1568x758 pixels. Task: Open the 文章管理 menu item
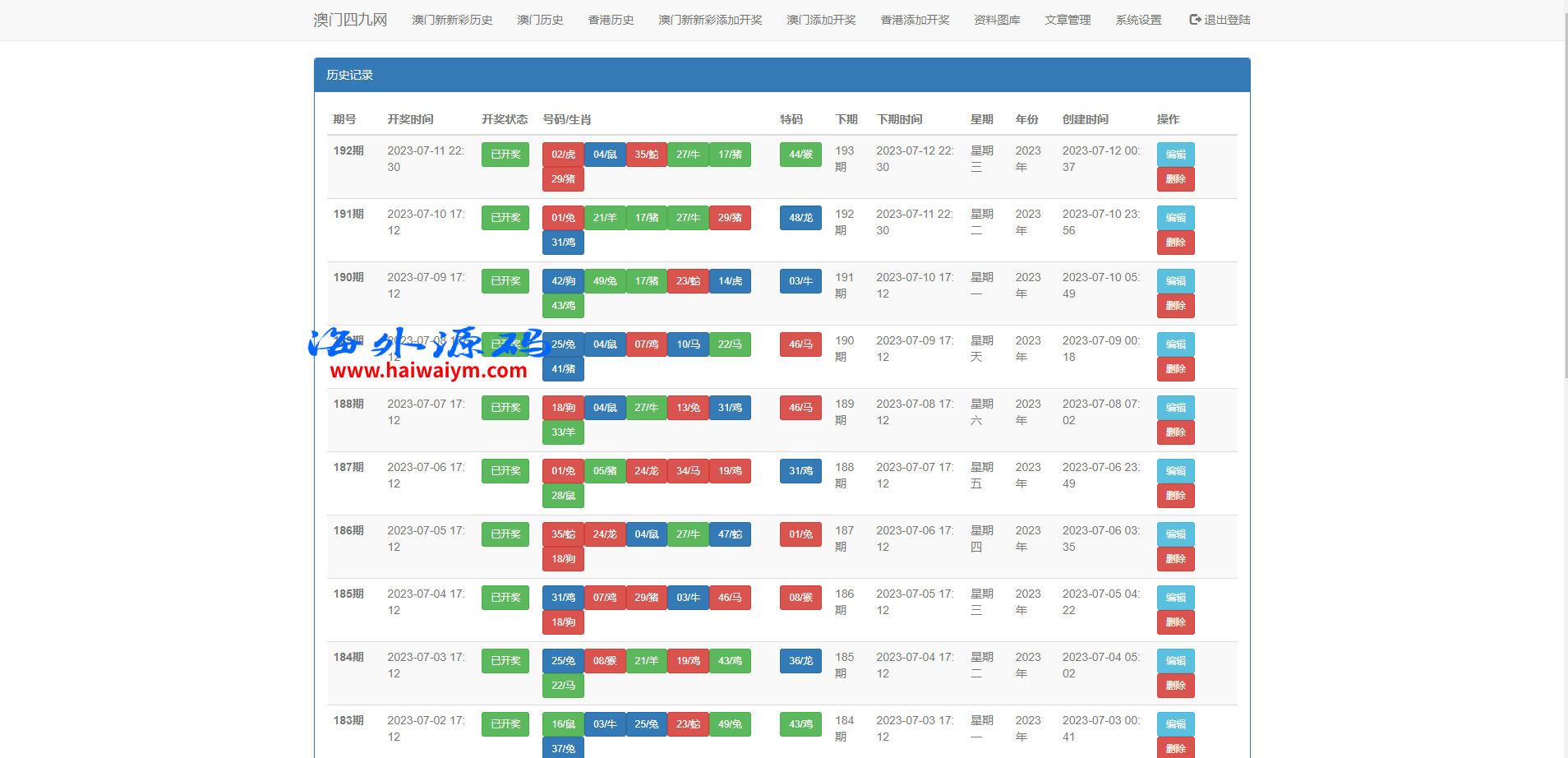pos(1068,20)
